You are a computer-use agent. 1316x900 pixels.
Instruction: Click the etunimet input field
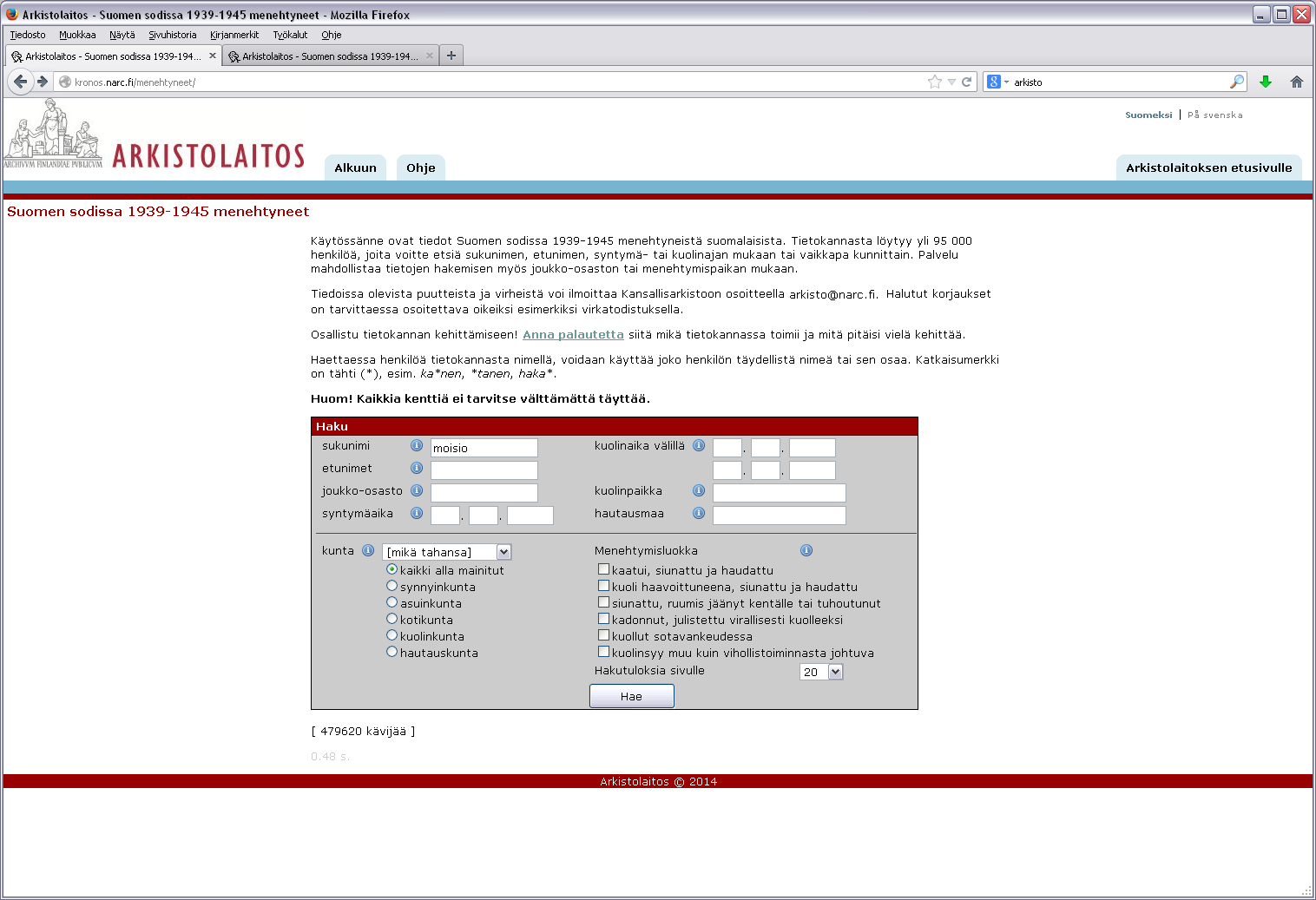pyautogui.click(x=484, y=470)
